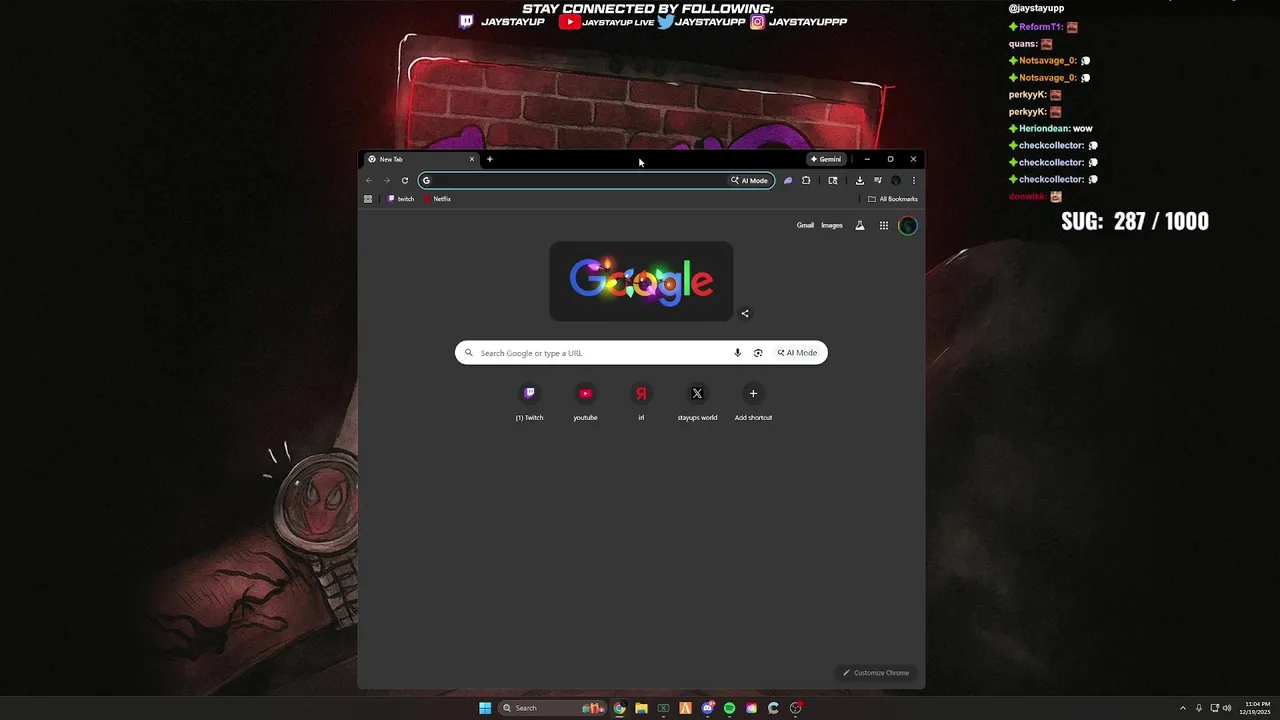This screenshot has height=720, width=1280.
Task: Open a new tab with the plus button
Action: click(x=490, y=159)
